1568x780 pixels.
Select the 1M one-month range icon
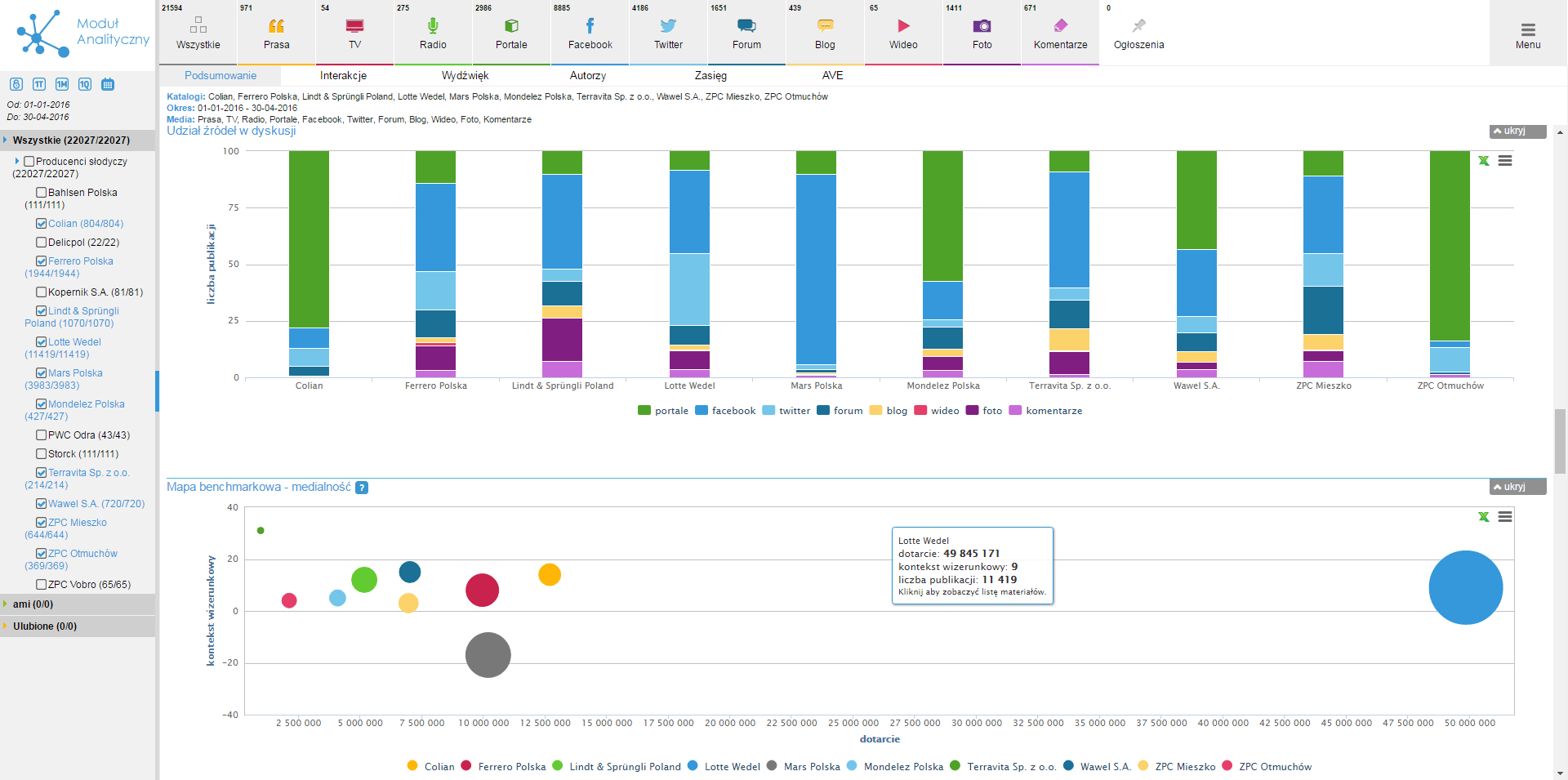(62, 84)
